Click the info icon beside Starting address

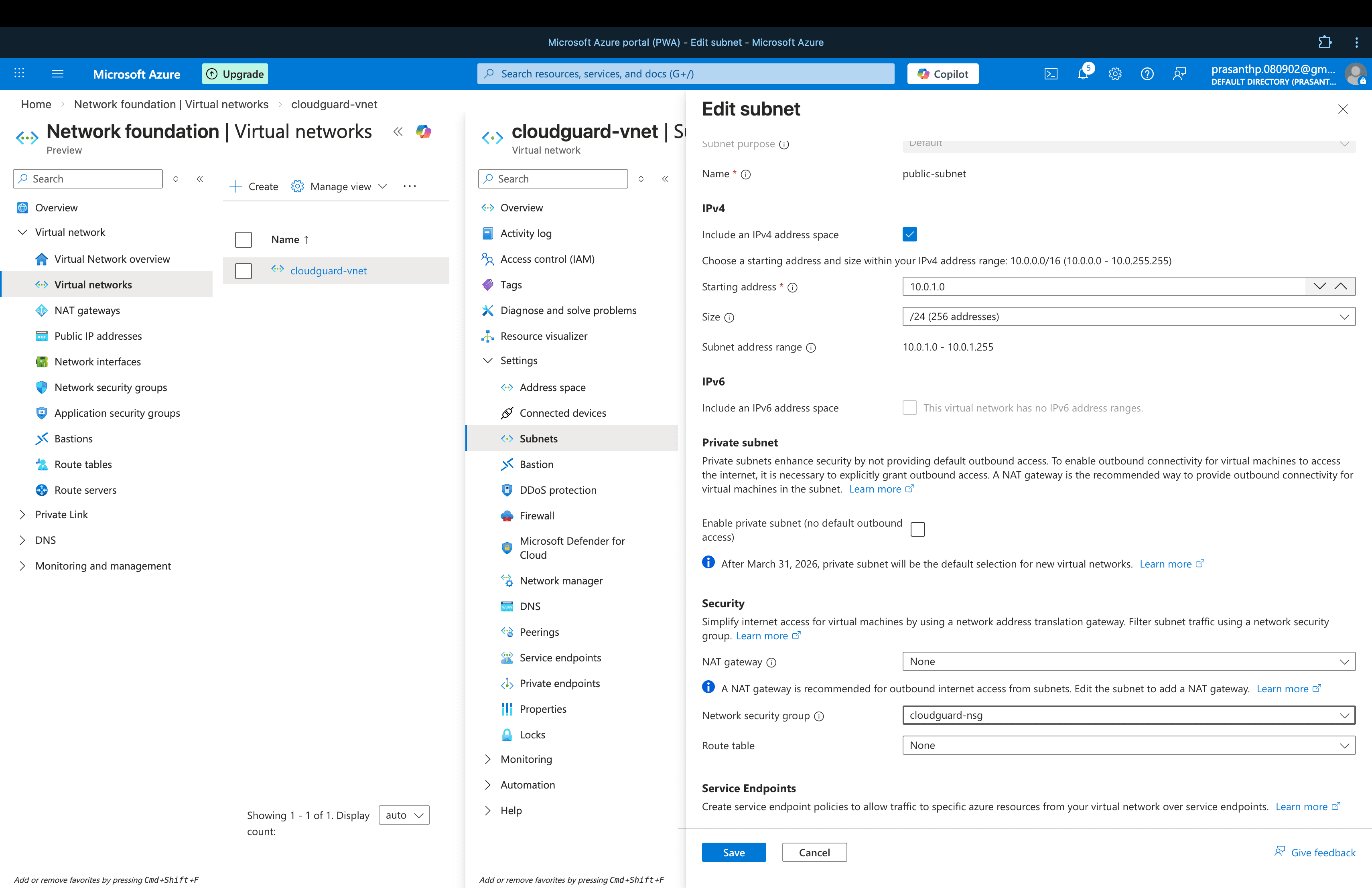793,288
